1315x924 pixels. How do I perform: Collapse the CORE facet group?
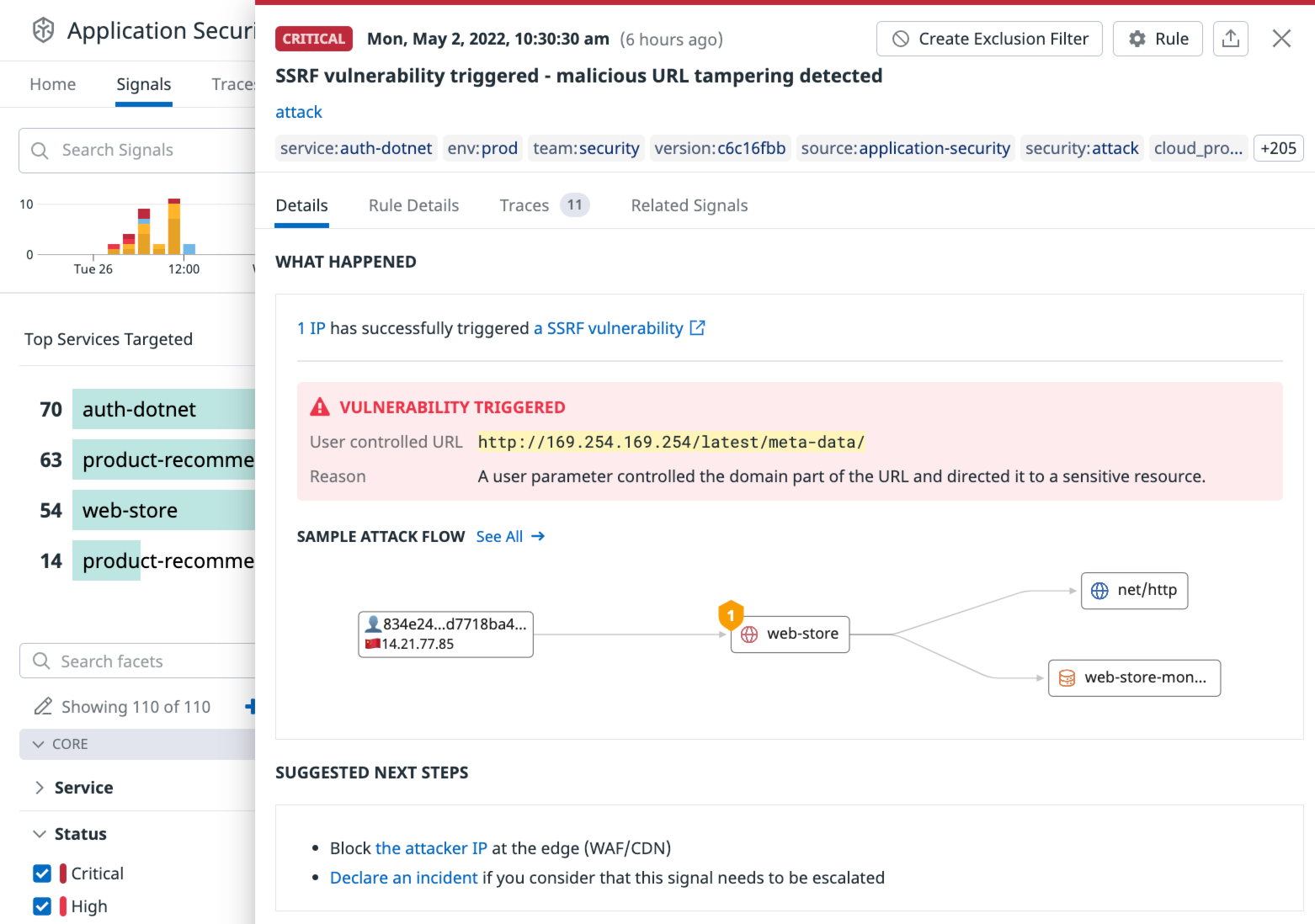[39, 744]
